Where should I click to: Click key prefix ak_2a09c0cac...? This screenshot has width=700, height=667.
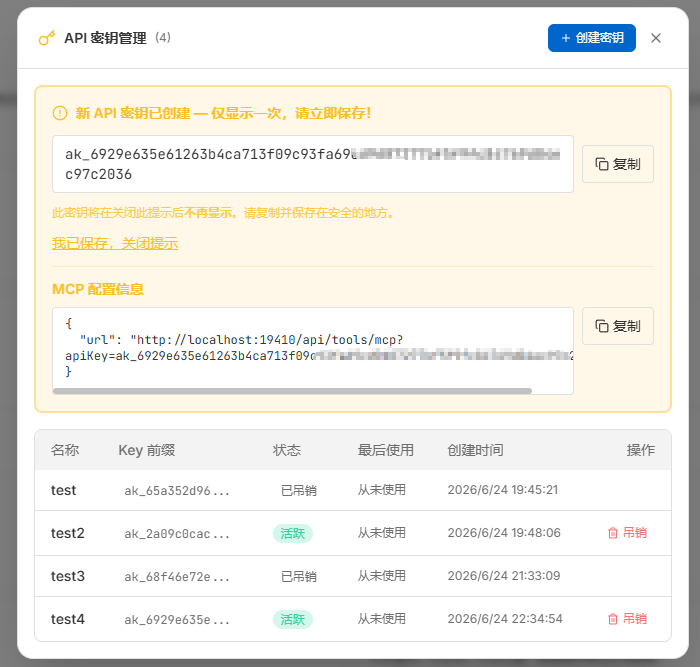(177, 534)
